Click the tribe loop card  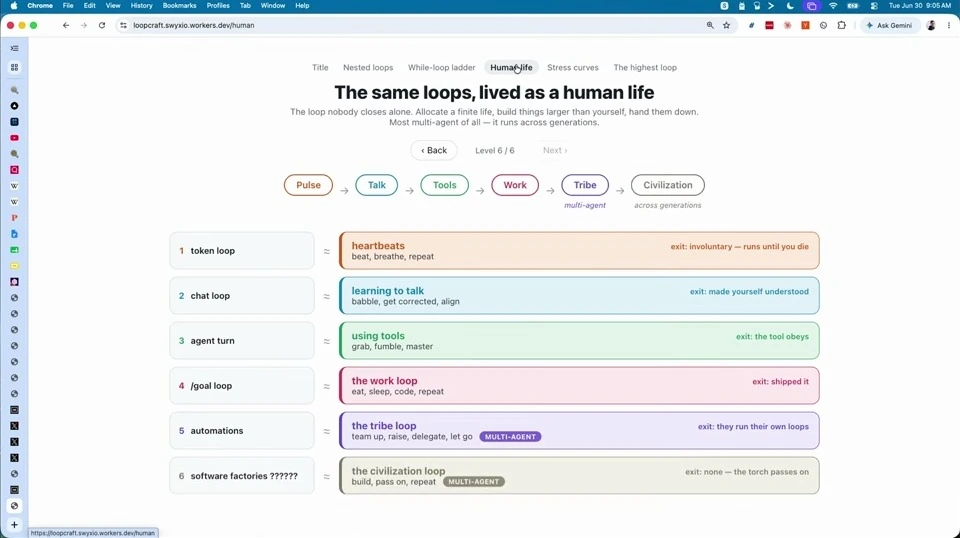coord(579,430)
